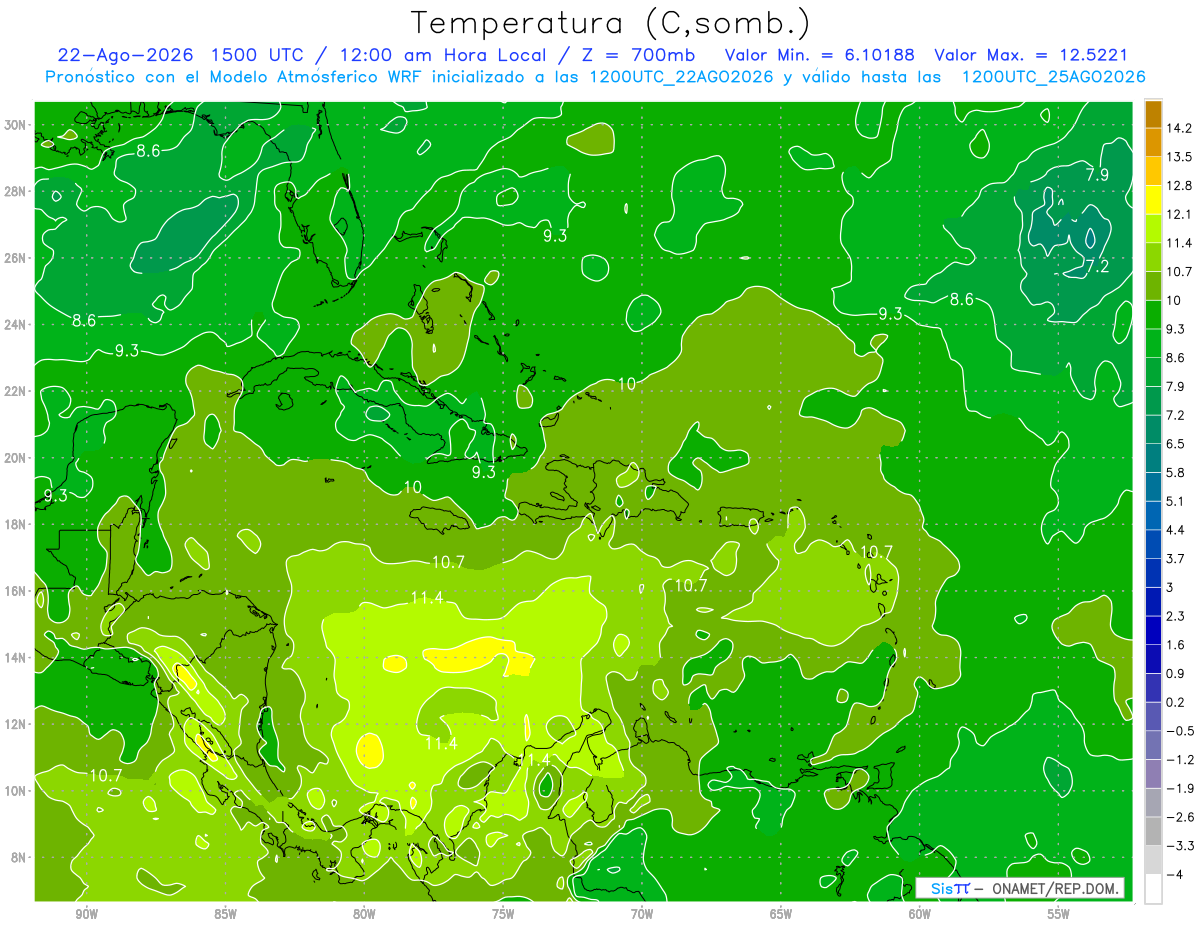Pick the yellow swatch between 12.1 and 12.8

[x=1153, y=201]
